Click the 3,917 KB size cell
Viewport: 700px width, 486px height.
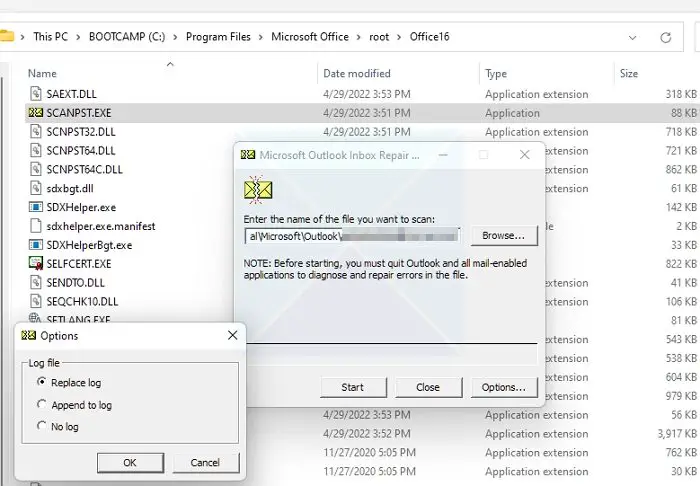click(x=676, y=433)
